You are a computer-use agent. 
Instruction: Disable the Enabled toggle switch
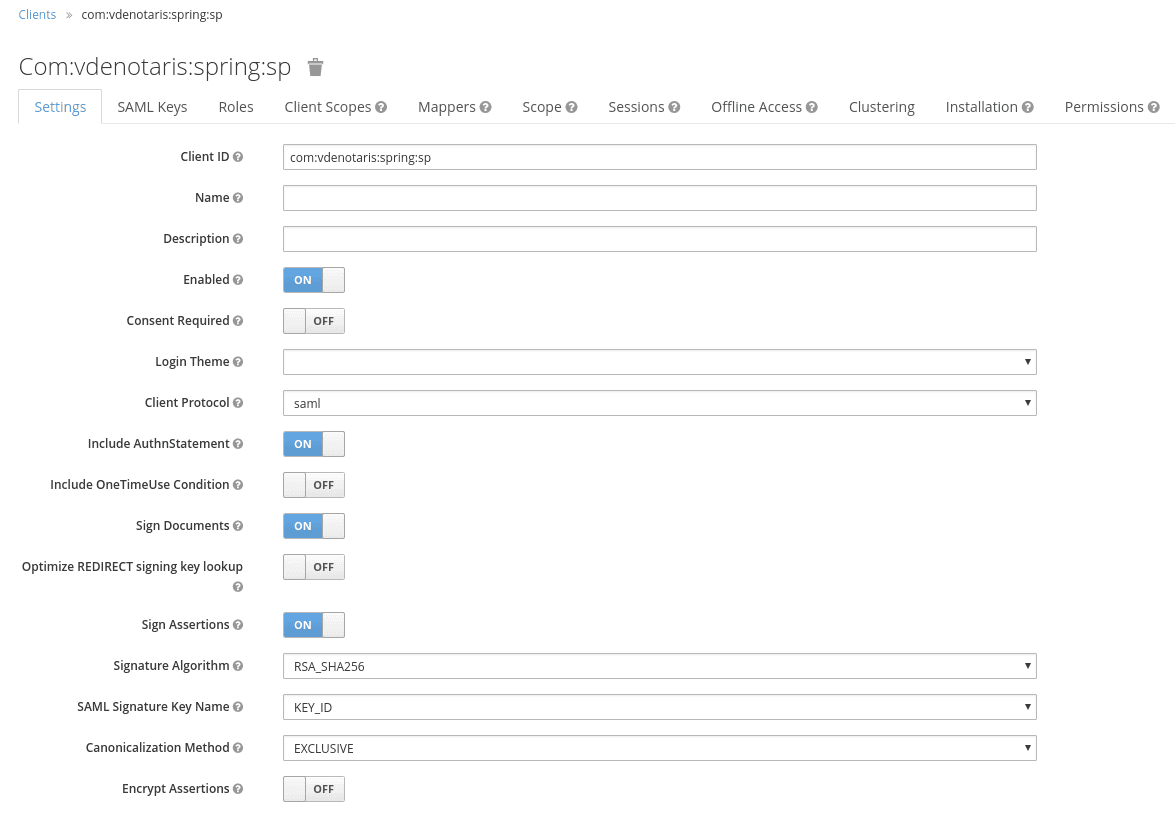pyautogui.click(x=314, y=280)
